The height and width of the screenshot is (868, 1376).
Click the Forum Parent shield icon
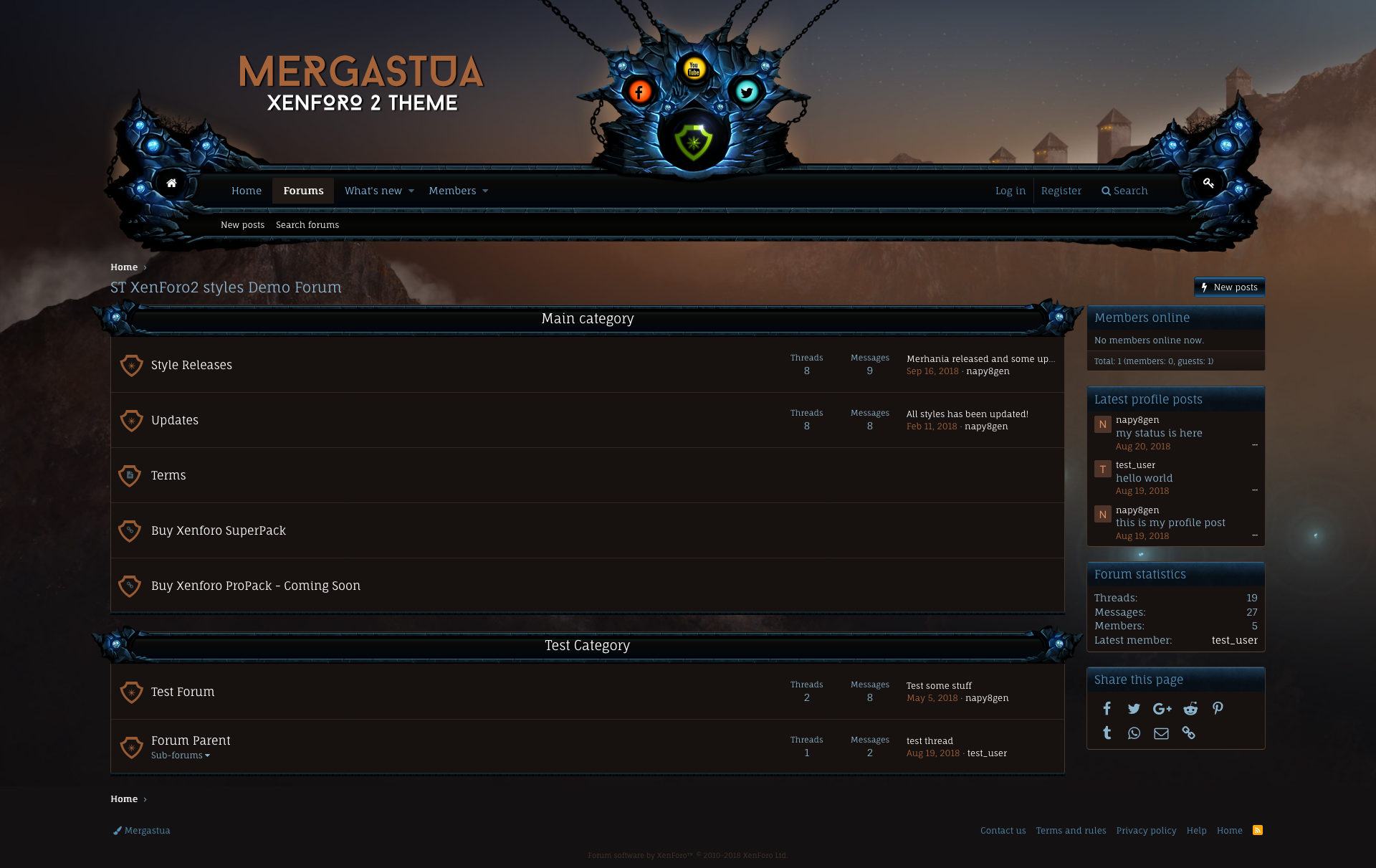pyautogui.click(x=131, y=747)
